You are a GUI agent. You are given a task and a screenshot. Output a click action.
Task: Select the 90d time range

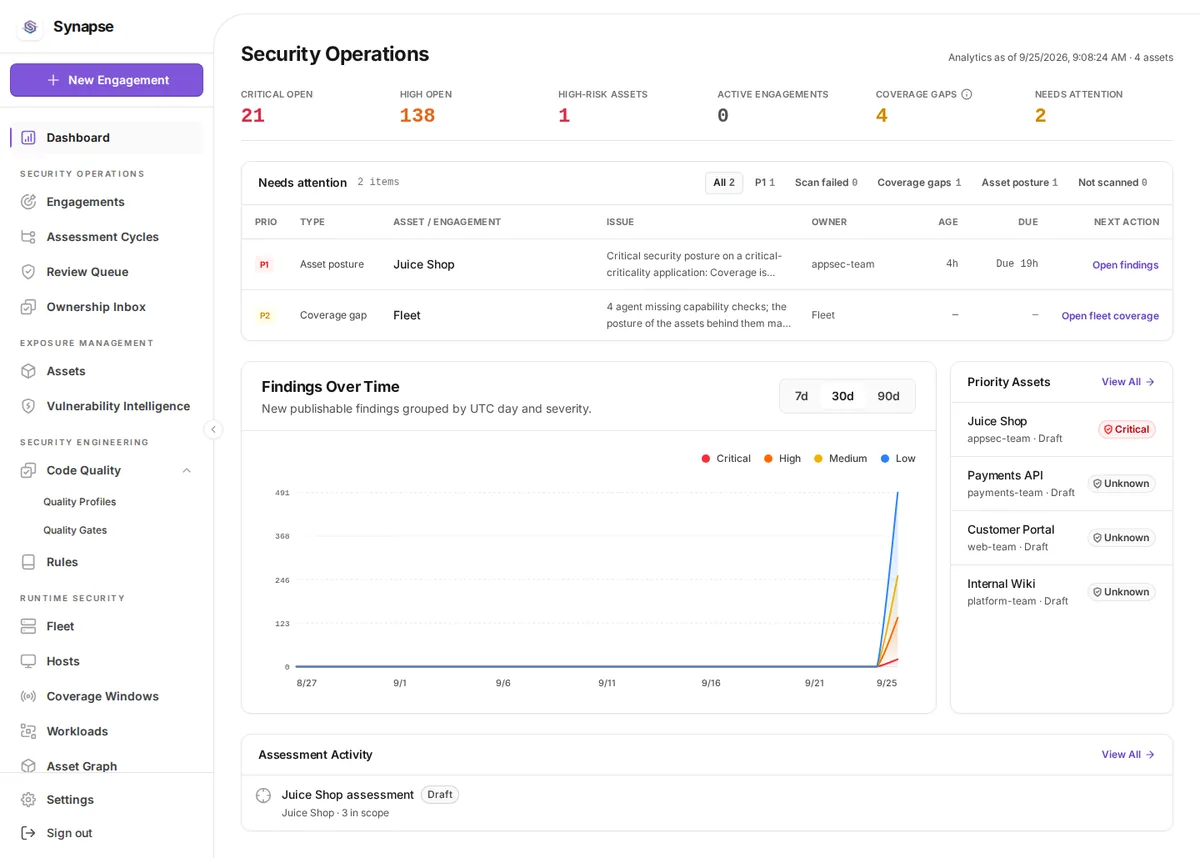[x=888, y=396]
